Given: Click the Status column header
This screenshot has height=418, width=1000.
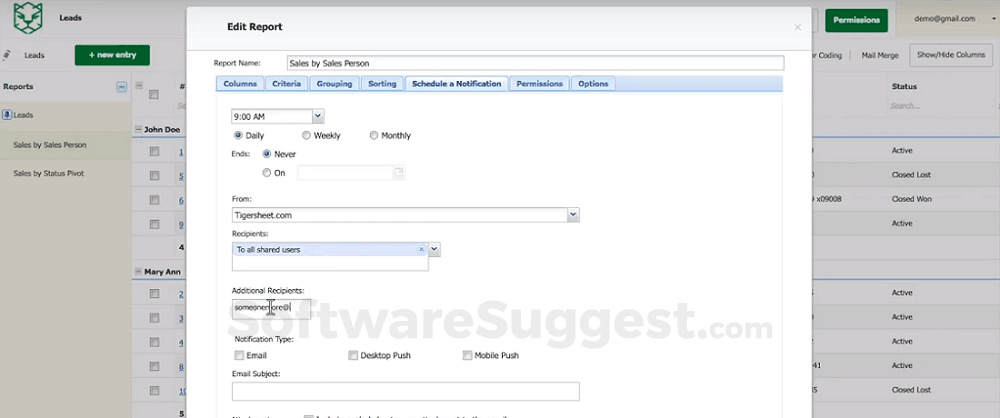Looking at the screenshot, I should [904, 86].
